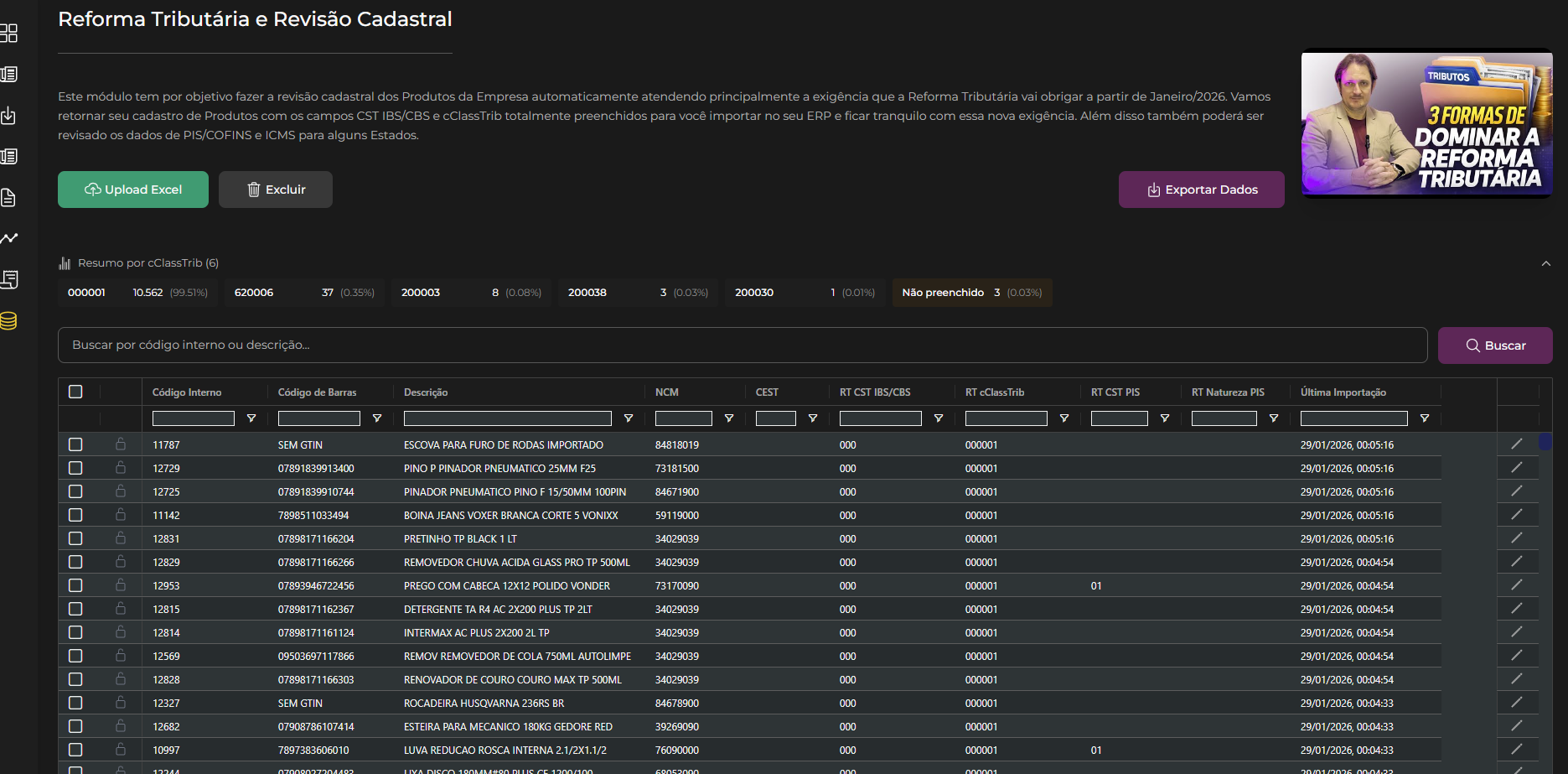Click the filter icon for the NCM column
This screenshot has width=1568, height=774.
pyautogui.click(x=729, y=418)
